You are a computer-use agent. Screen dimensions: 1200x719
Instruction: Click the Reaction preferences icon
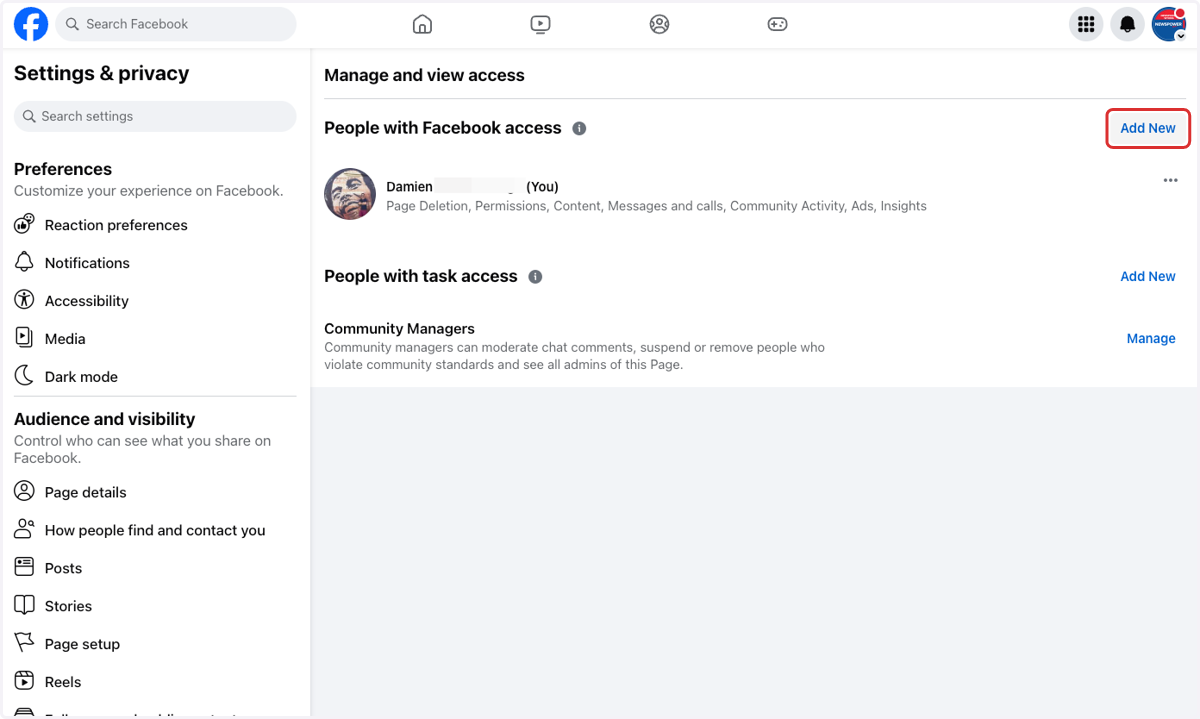[x=24, y=224]
